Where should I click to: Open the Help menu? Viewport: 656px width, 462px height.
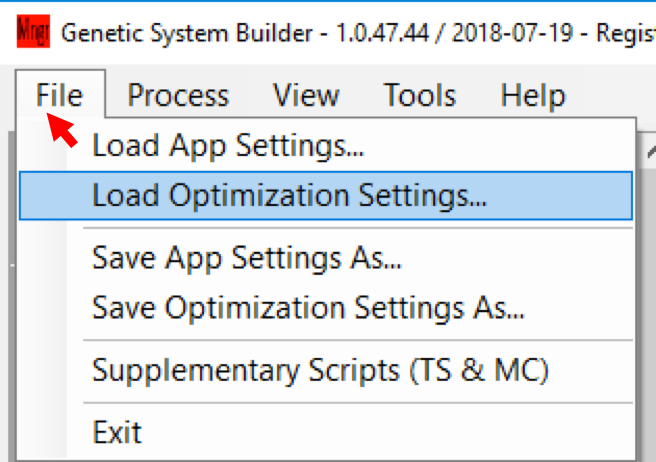pyautogui.click(x=533, y=96)
